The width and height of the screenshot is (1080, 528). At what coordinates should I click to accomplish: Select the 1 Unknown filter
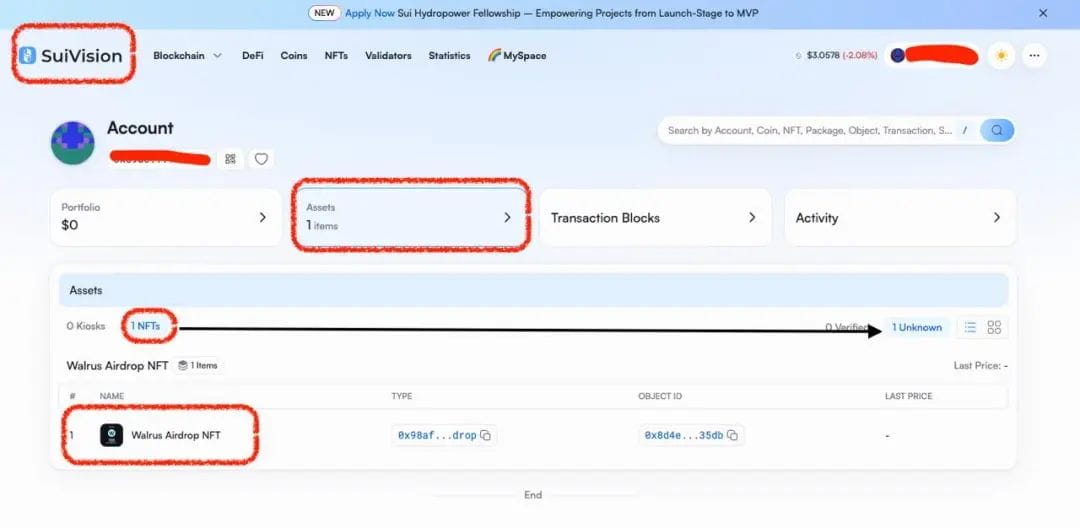click(917, 328)
